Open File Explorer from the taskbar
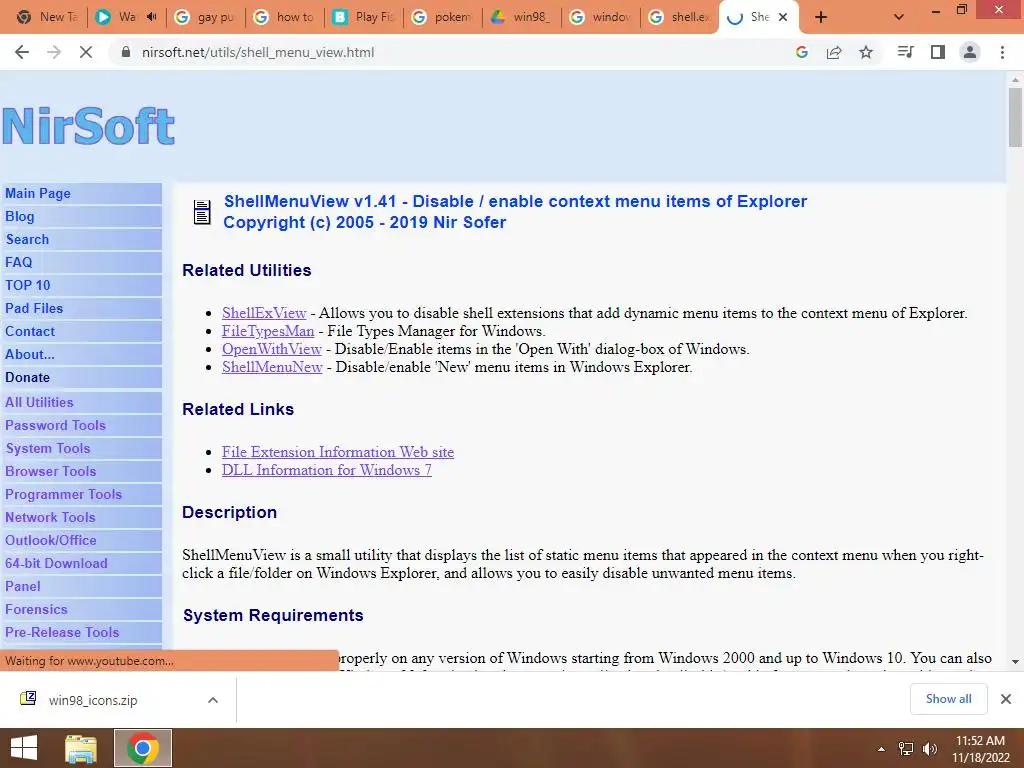The height and width of the screenshot is (768, 1024). point(81,748)
